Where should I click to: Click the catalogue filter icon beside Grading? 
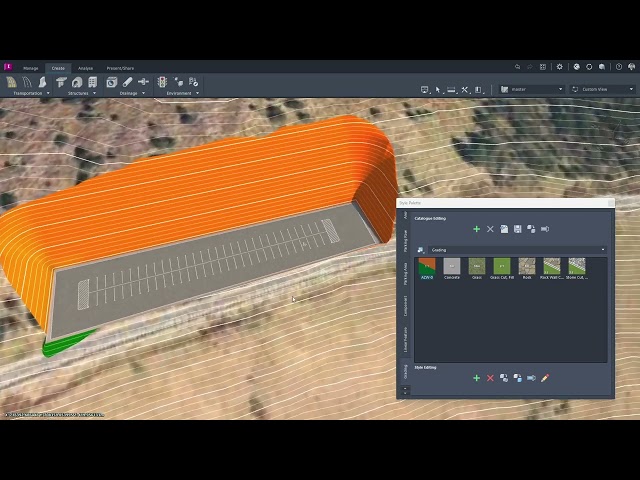[420, 250]
